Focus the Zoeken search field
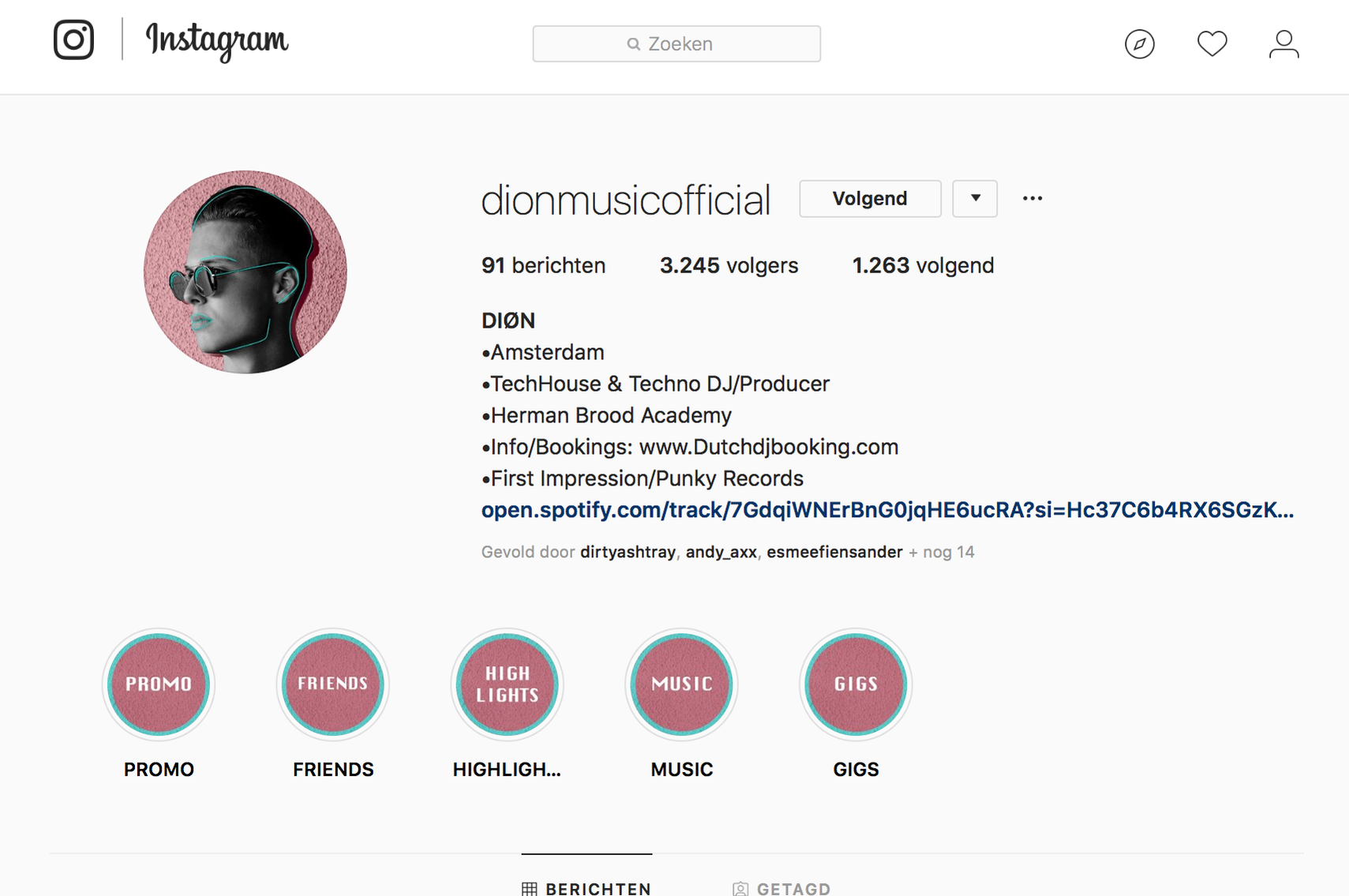 pyautogui.click(x=676, y=43)
